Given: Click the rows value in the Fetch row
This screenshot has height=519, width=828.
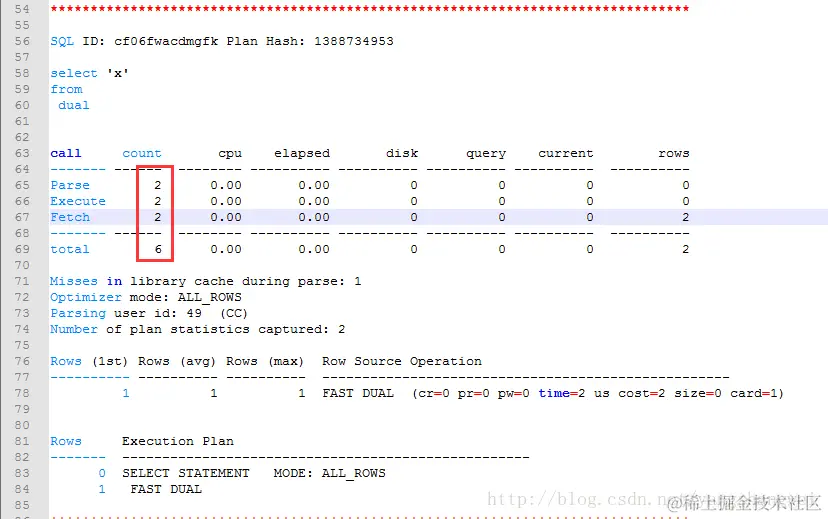Looking at the screenshot, I should [x=685, y=217].
